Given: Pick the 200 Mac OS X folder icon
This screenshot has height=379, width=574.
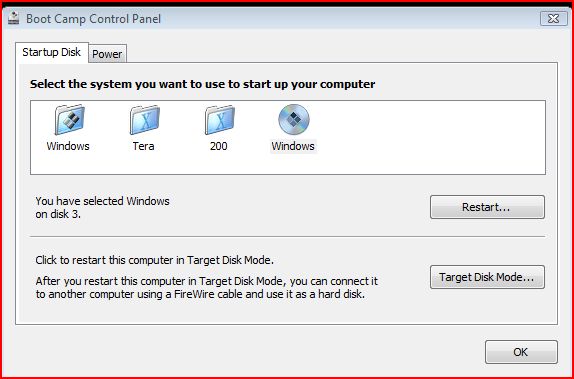Looking at the screenshot, I should (x=220, y=120).
